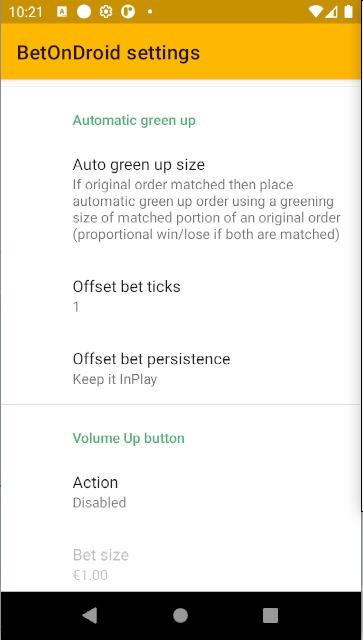Tap the Automatic green up section header
The width and height of the screenshot is (363, 640).
tap(134, 120)
